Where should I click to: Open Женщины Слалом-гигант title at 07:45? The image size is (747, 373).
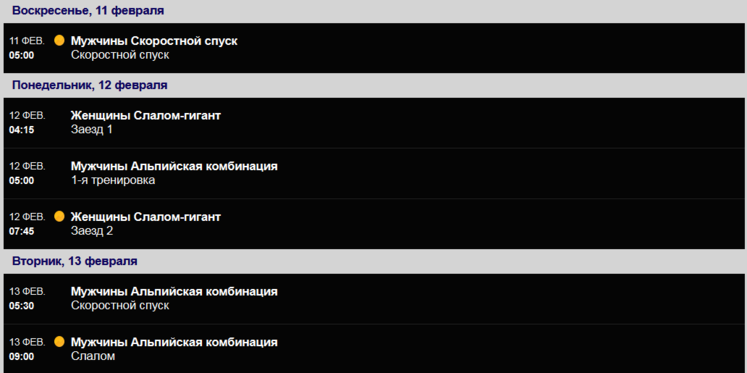tap(146, 217)
